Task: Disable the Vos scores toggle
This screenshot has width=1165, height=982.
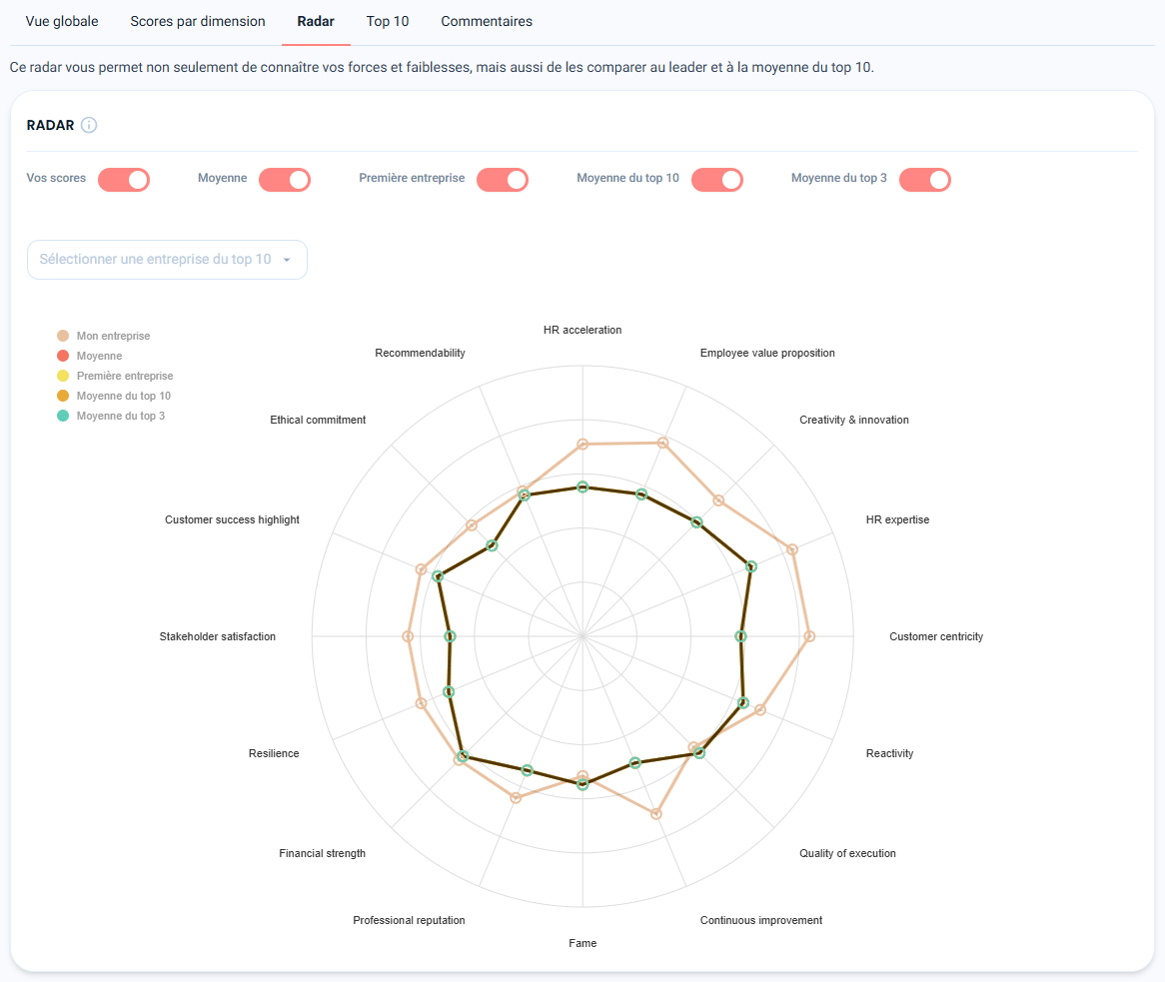Action: (124, 180)
